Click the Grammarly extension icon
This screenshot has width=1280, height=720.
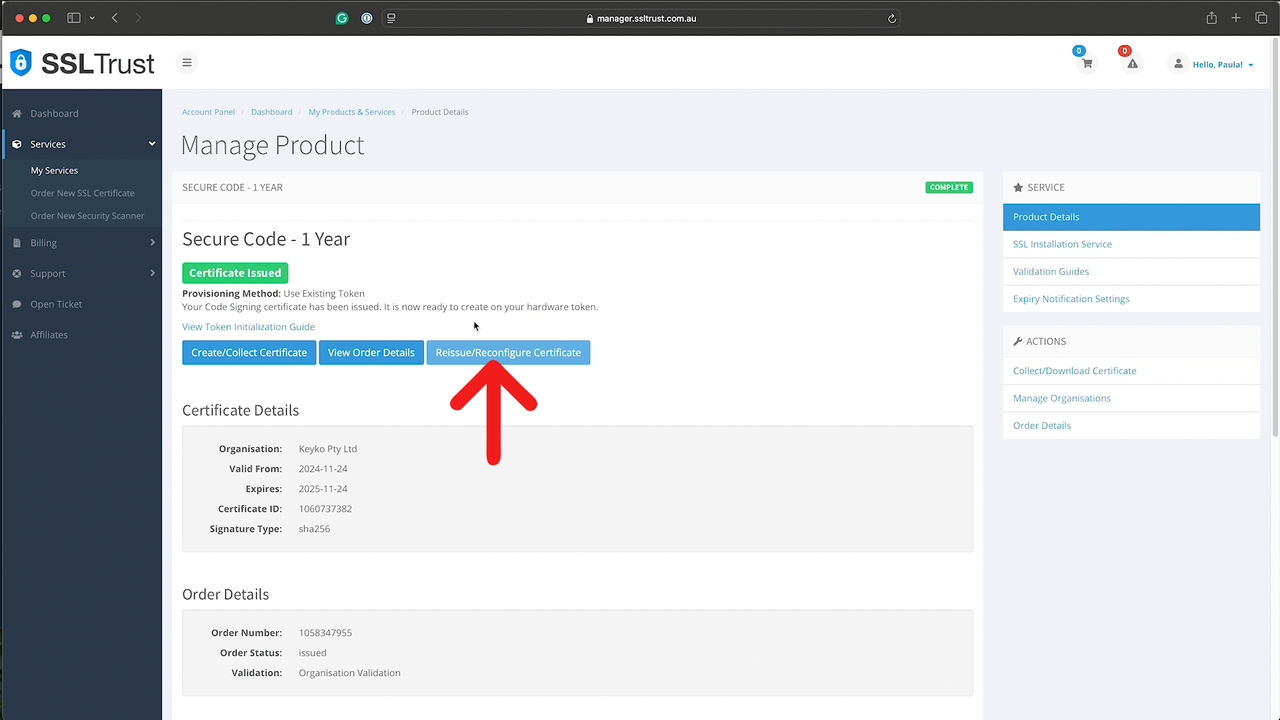pyautogui.click(x=342, y=18)
